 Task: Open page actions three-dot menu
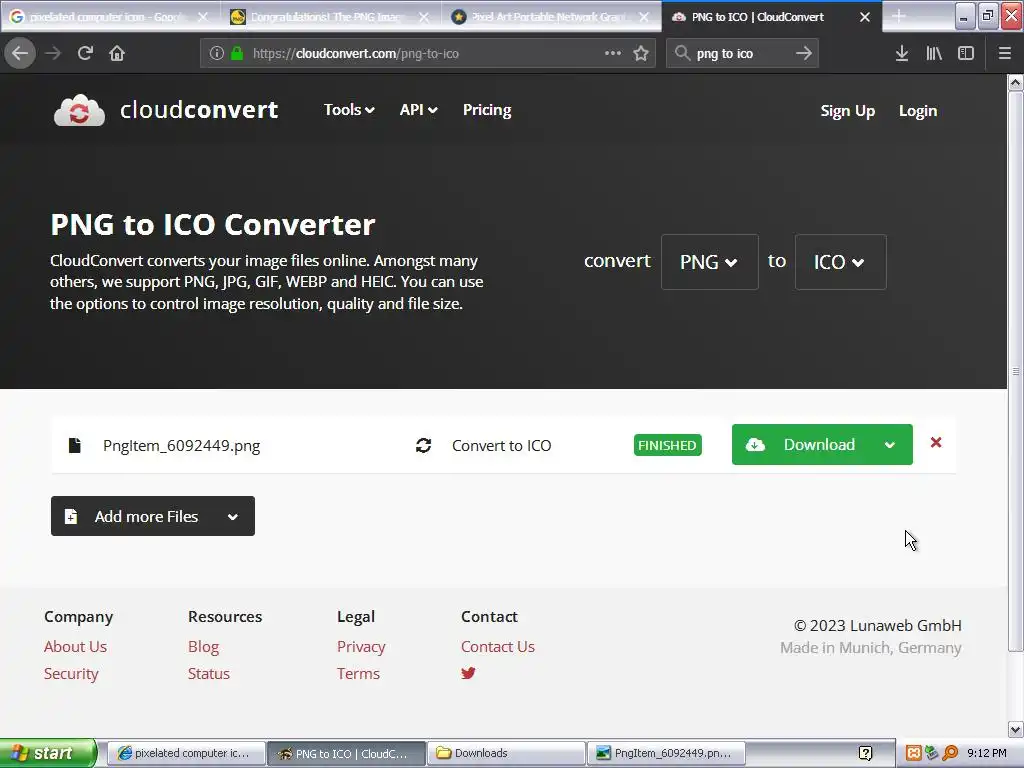click(x=613, y=53)
